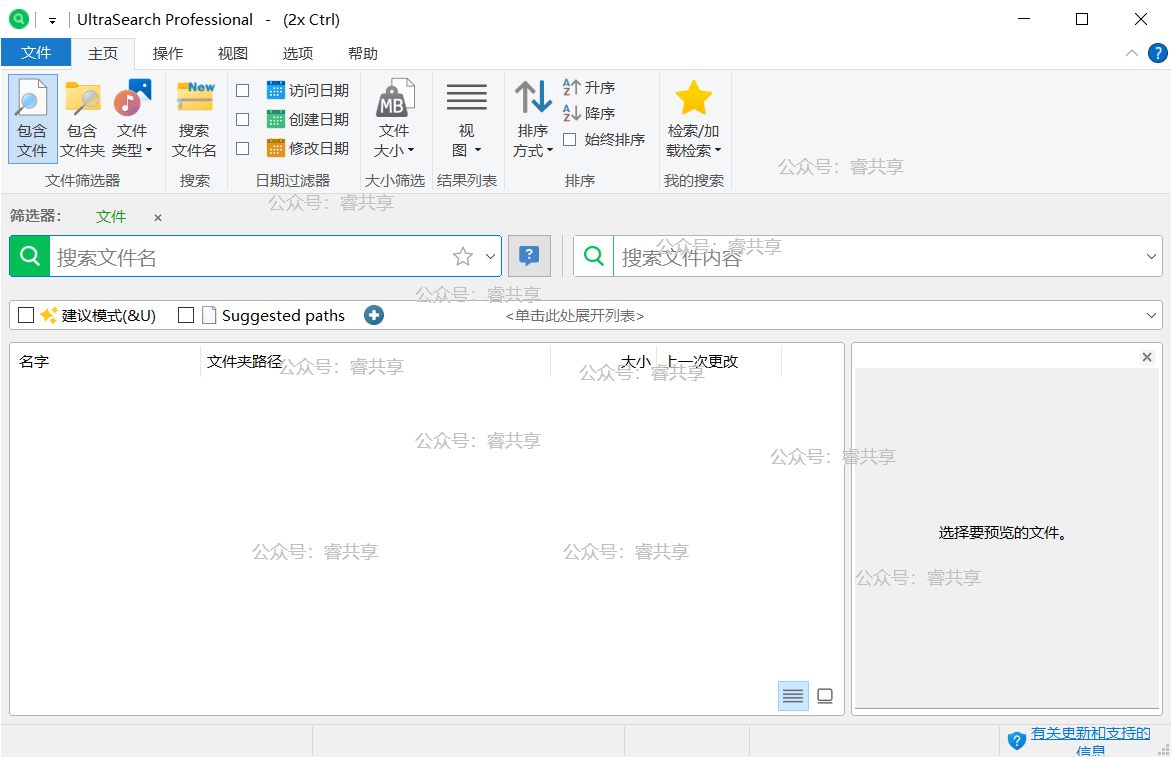Click the favorites star in filename search box
Viewport: 1172px width, 758px height.
click(462, 257)
